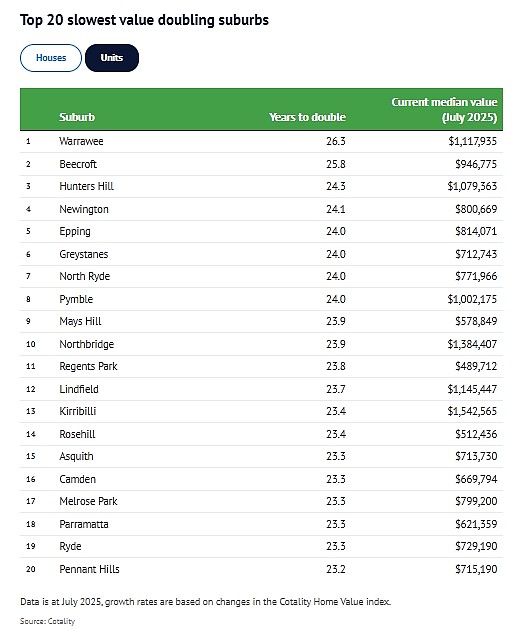Click the Current median value header
Screen dimensions: 528x630
coord(444,110)
